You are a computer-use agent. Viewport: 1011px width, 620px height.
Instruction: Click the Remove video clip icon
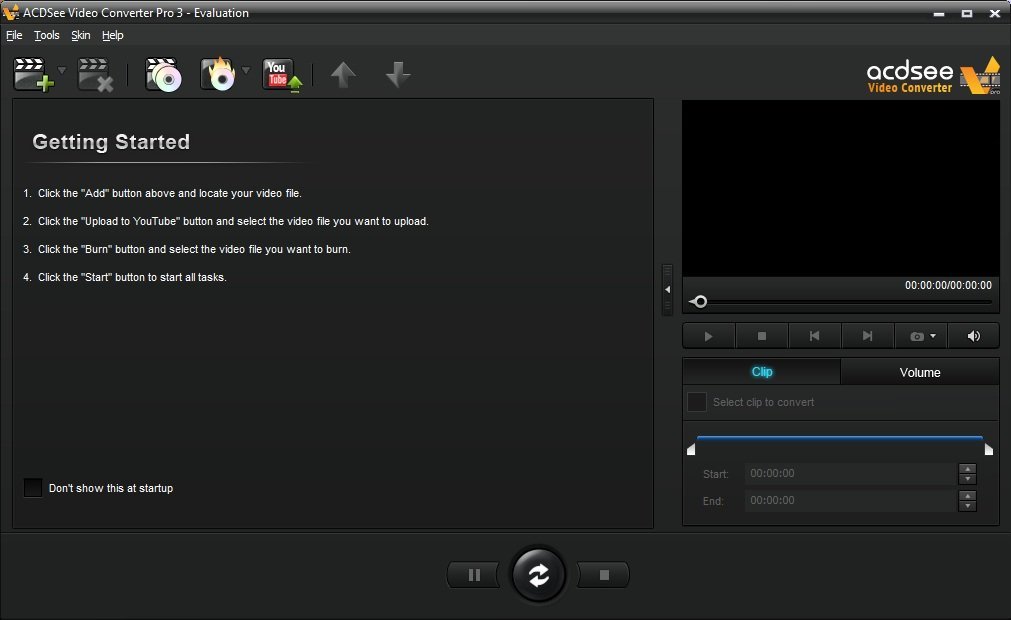[95, 75]
